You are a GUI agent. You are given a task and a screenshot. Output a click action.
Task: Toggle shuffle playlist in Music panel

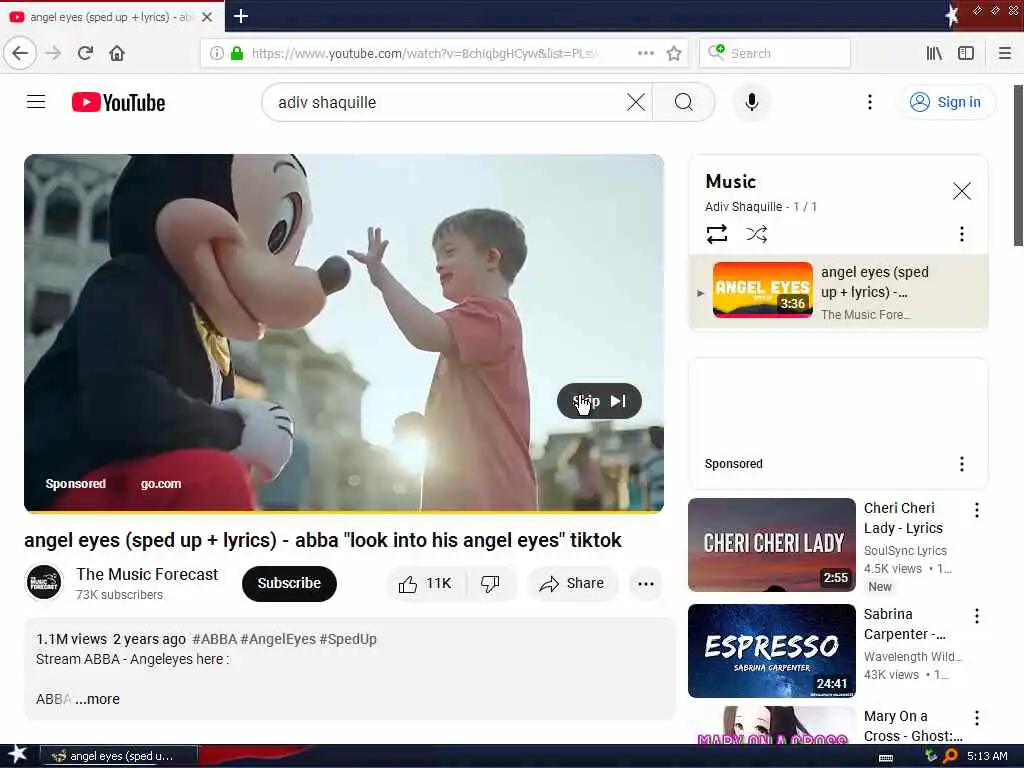click(x=756, y=234)
